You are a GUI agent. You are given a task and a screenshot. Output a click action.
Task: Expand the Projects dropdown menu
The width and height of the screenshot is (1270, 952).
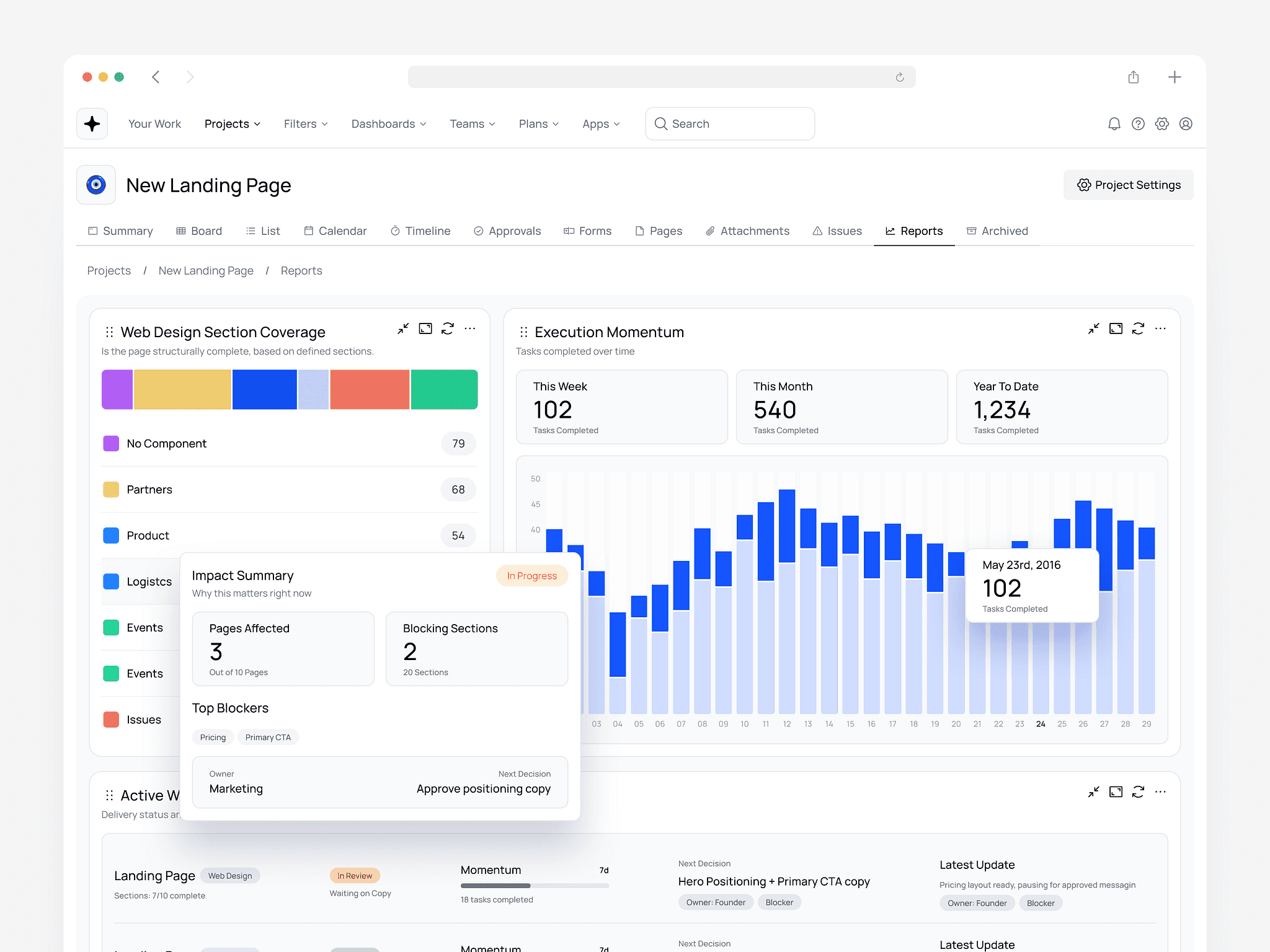(233, 124)
